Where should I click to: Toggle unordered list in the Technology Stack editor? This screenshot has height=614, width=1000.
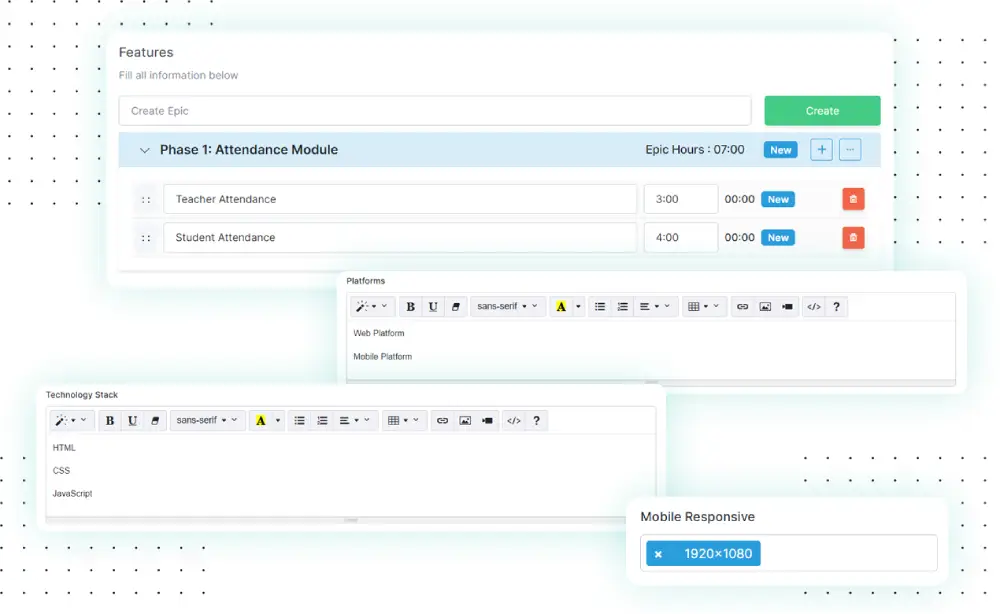coord(299,421)
